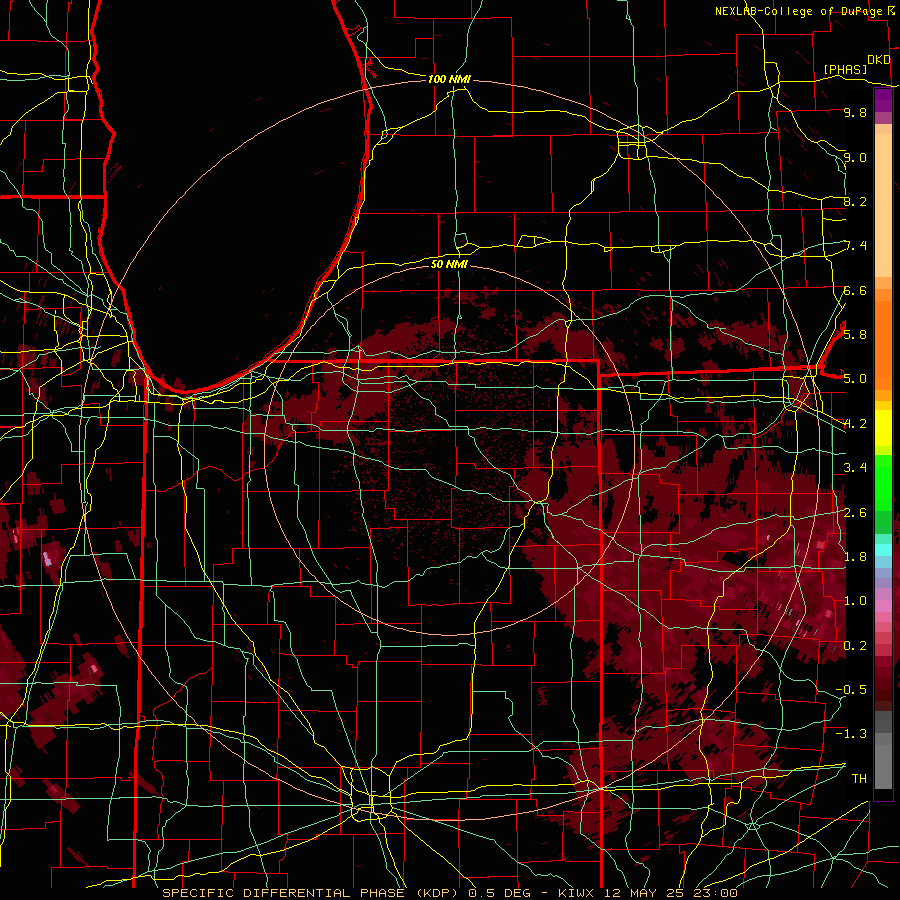The width and height of the screenshot is (900, 900).
Task: Click the bright green color bar segment
Action: [x=883, y=482]
